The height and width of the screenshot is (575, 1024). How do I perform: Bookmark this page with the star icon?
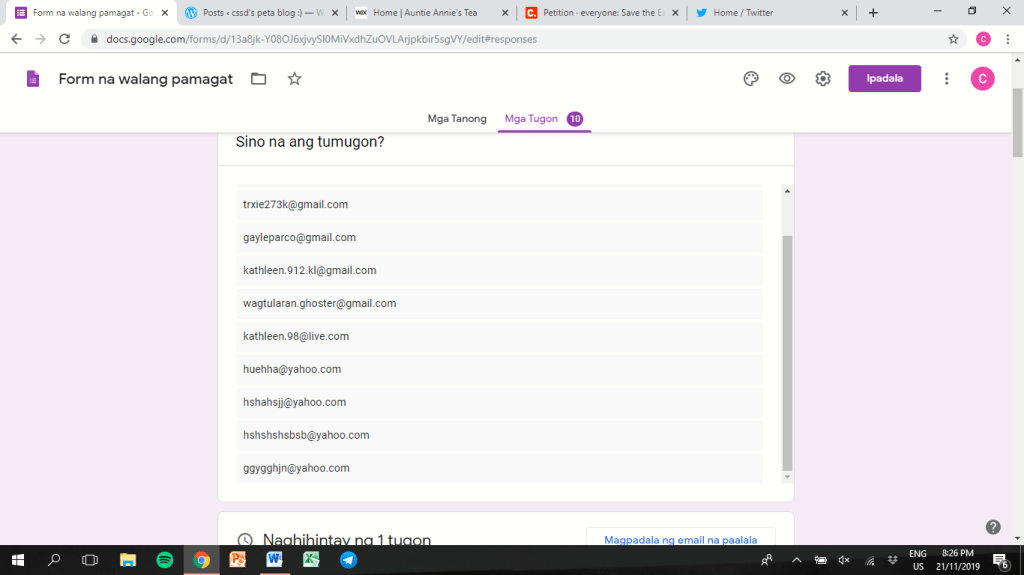[x=953, y=39]
